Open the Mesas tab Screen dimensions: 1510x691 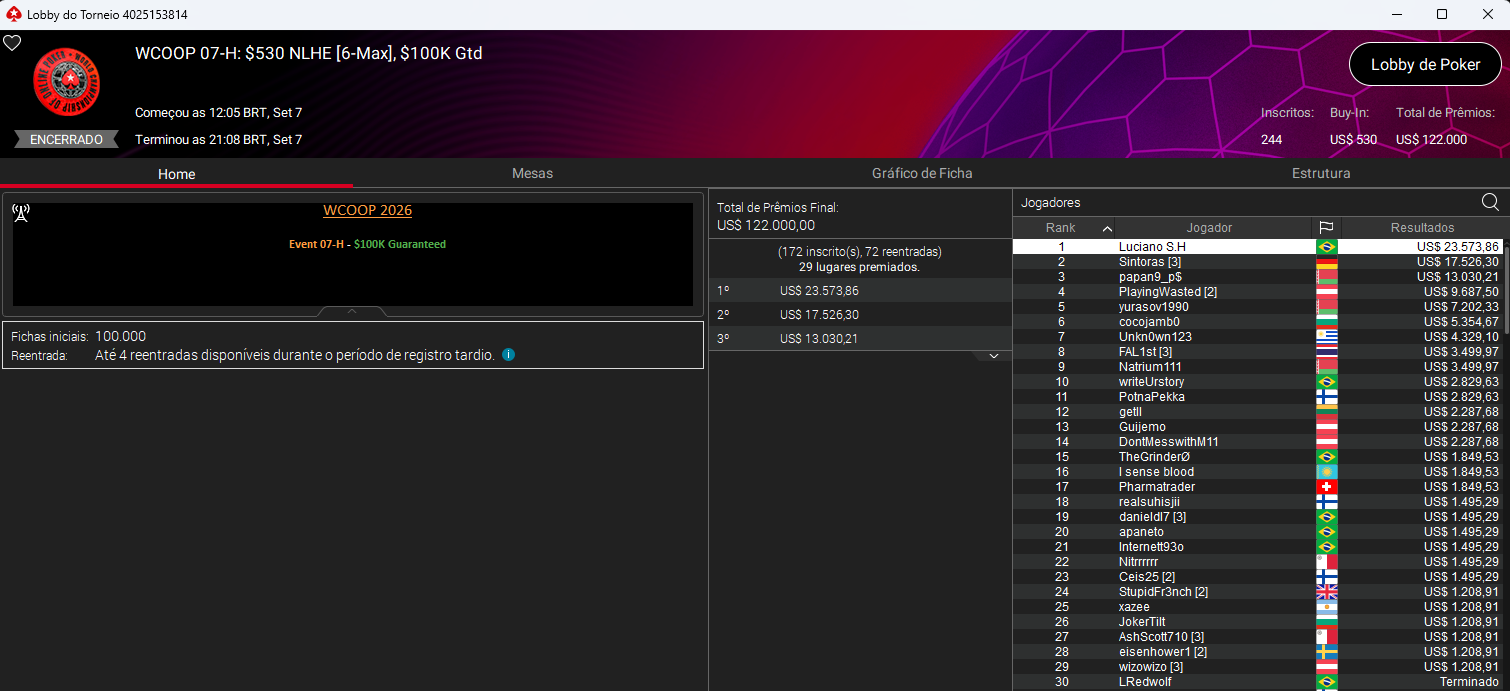coord(532,173)
